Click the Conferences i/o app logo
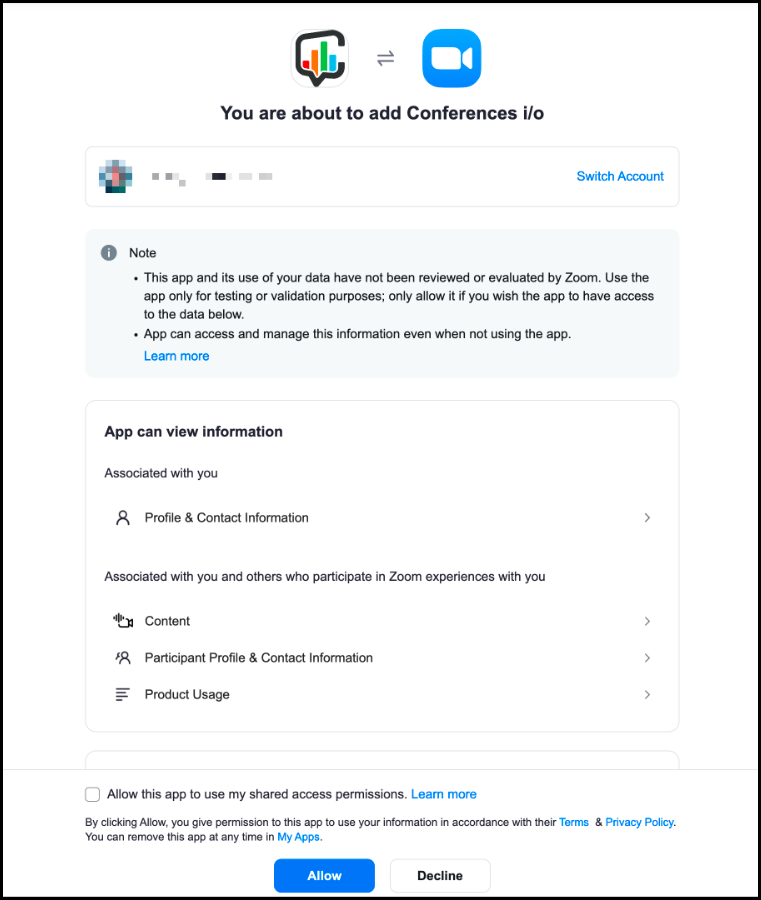The image size is (761, 900). click(320, 58)
